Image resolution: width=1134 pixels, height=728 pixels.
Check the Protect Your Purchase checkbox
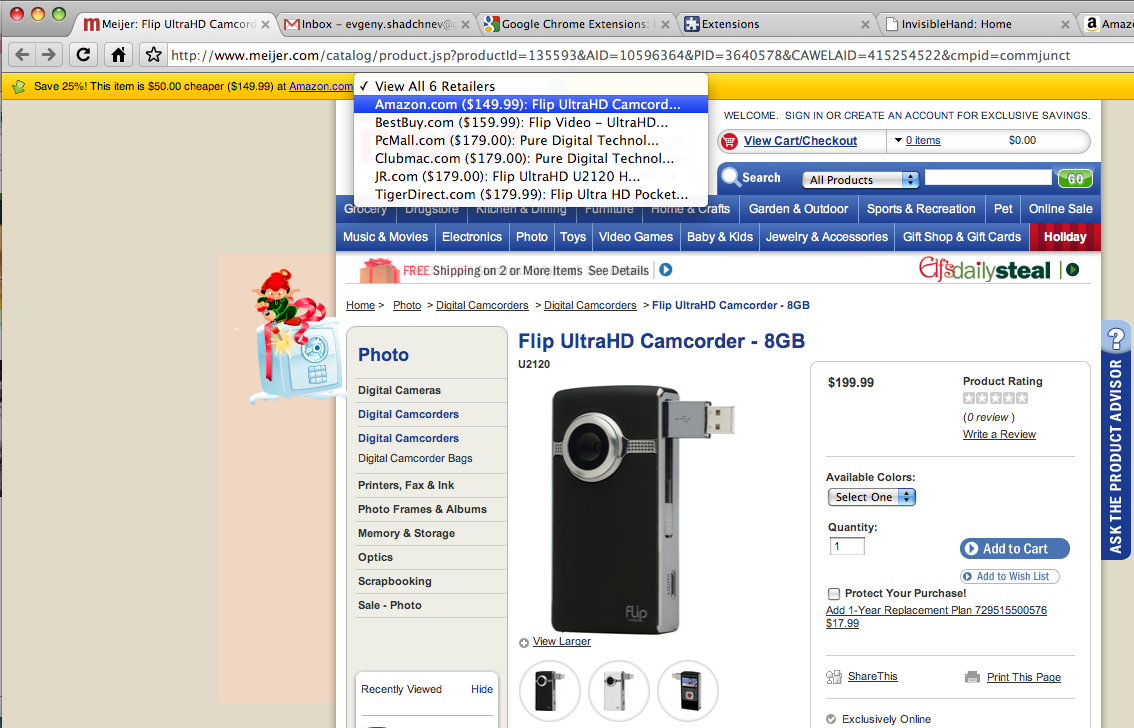click(x=834, y=594)
